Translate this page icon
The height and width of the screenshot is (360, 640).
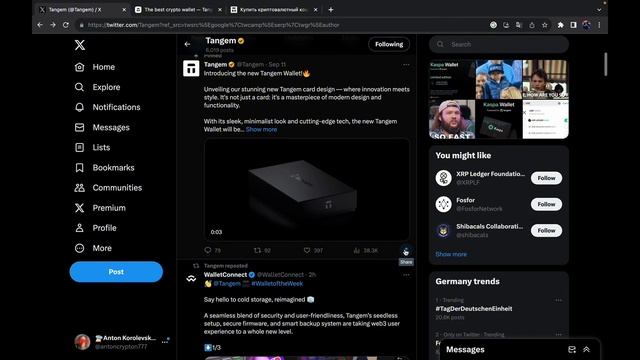pos(519,25)
